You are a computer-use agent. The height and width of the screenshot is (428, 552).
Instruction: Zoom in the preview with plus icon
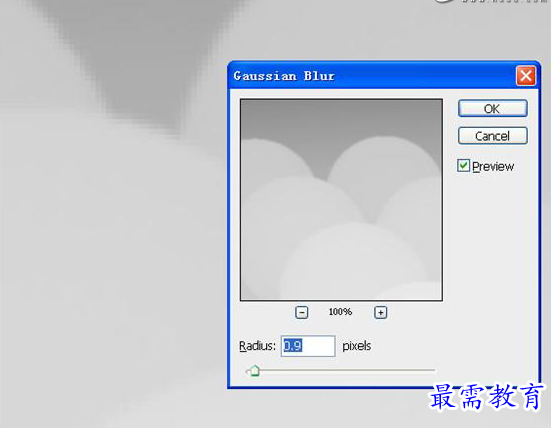(x=380, y=312)
